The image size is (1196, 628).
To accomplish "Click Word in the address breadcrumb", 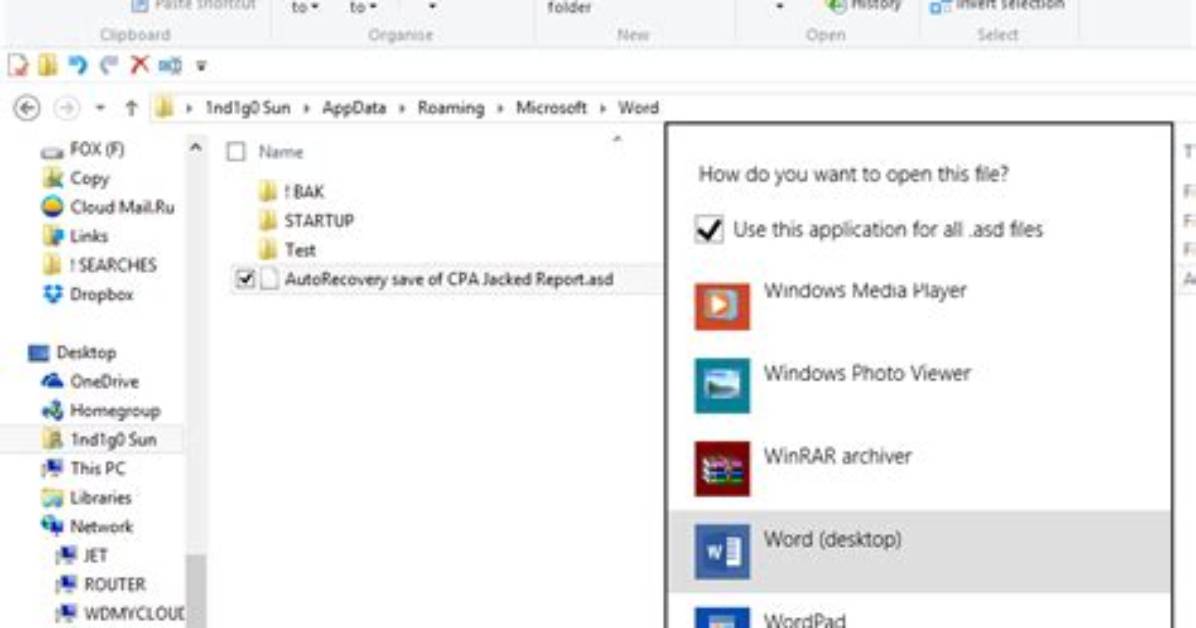I will point(638,108).
